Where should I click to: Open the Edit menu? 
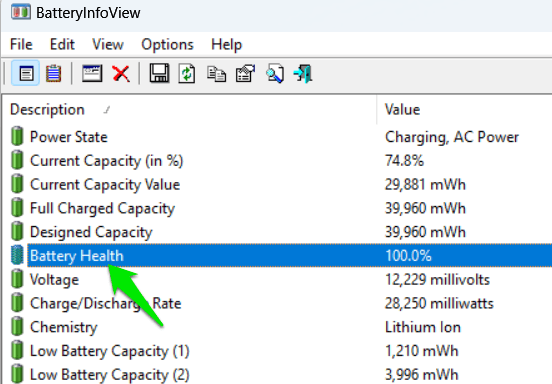[62, 45]
